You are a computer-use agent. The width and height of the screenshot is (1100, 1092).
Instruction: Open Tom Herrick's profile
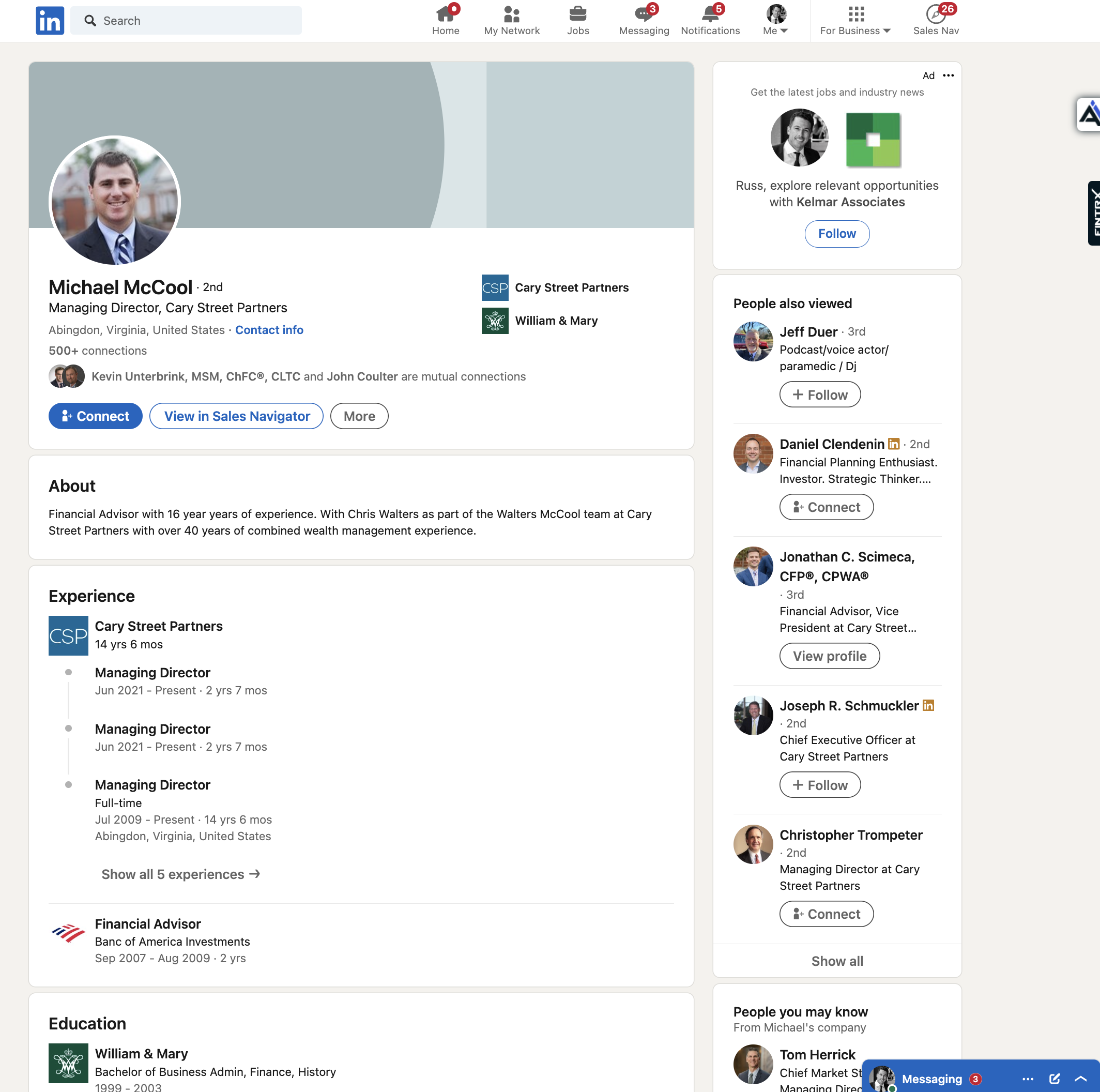tap(817, 1054)
